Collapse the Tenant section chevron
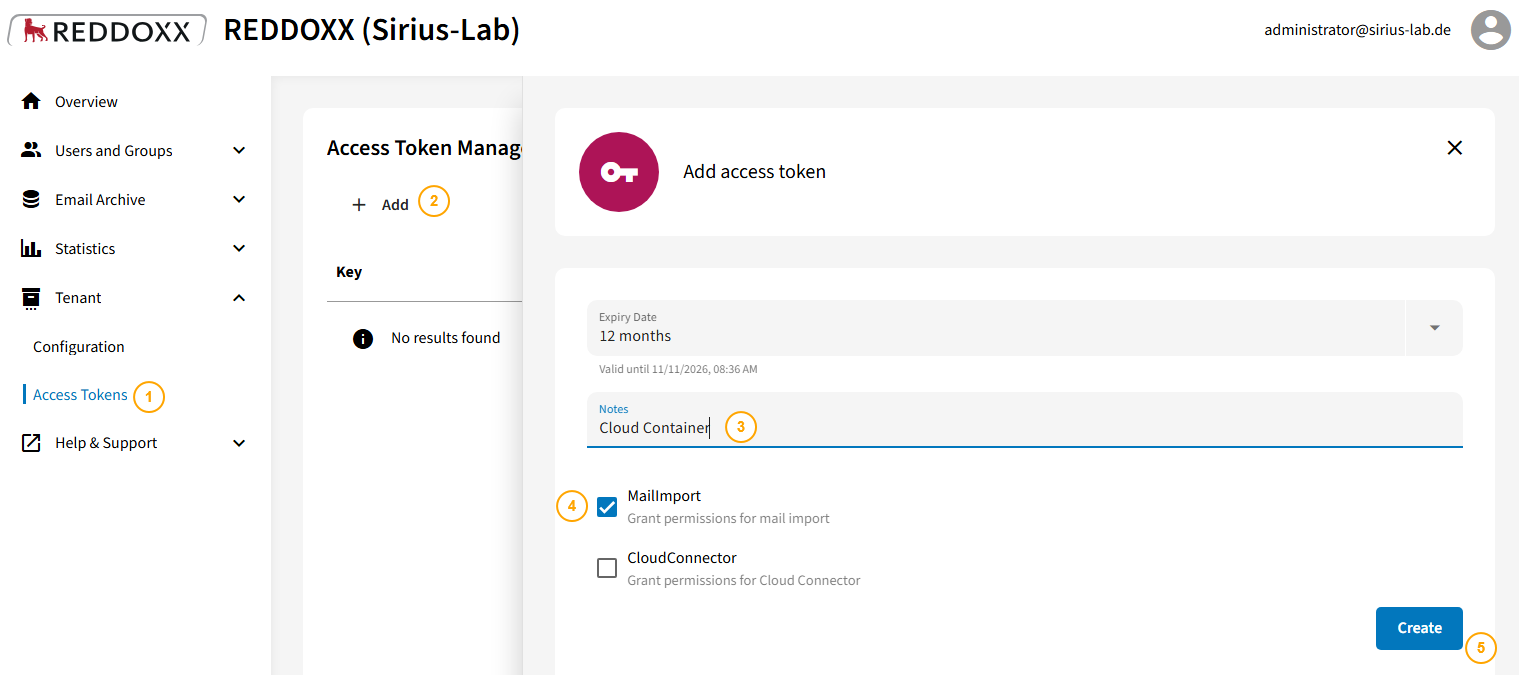 pyautogui.click(x=239, y=297)
